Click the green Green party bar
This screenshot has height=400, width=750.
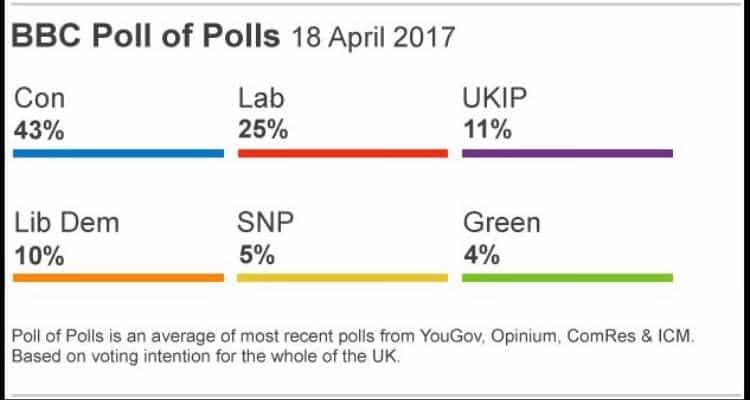click(x=567, y=277)
